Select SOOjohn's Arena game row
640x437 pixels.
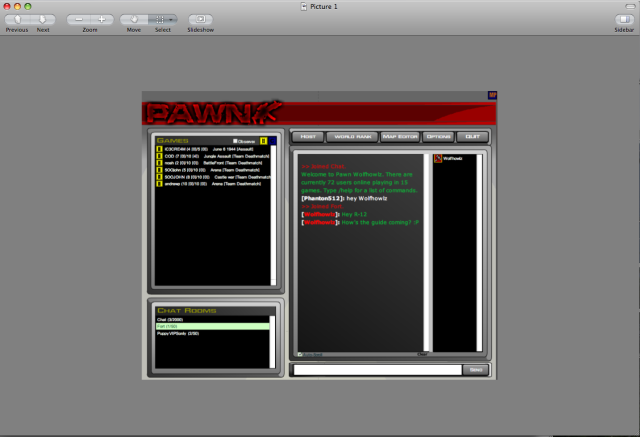click(x=213, y=170)
